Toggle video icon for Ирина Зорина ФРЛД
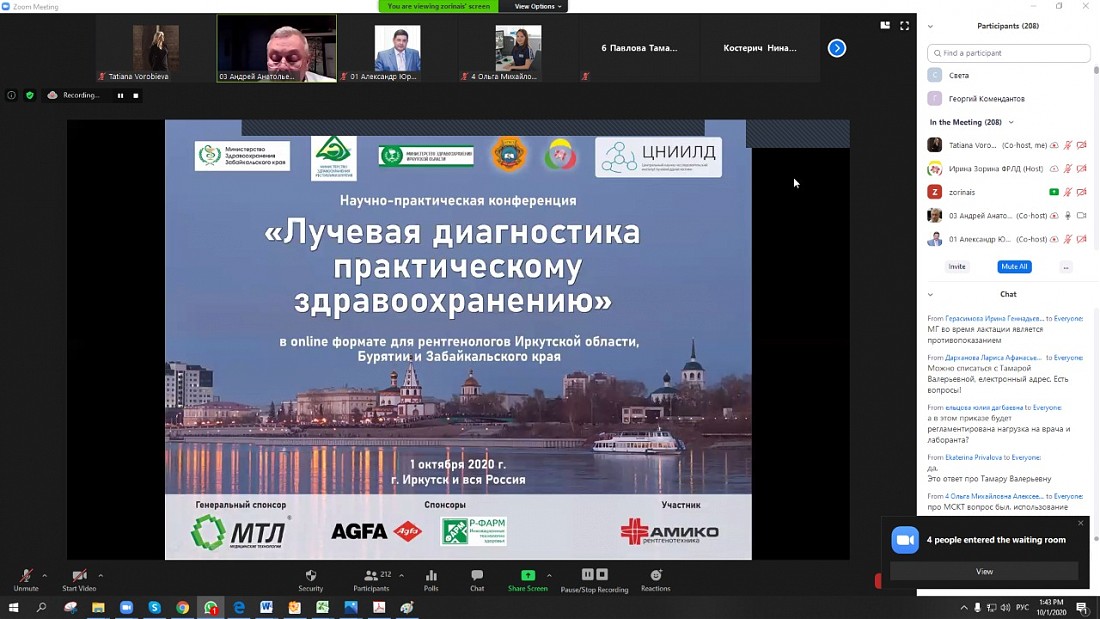1100x619 pixels. [1082, 169]
